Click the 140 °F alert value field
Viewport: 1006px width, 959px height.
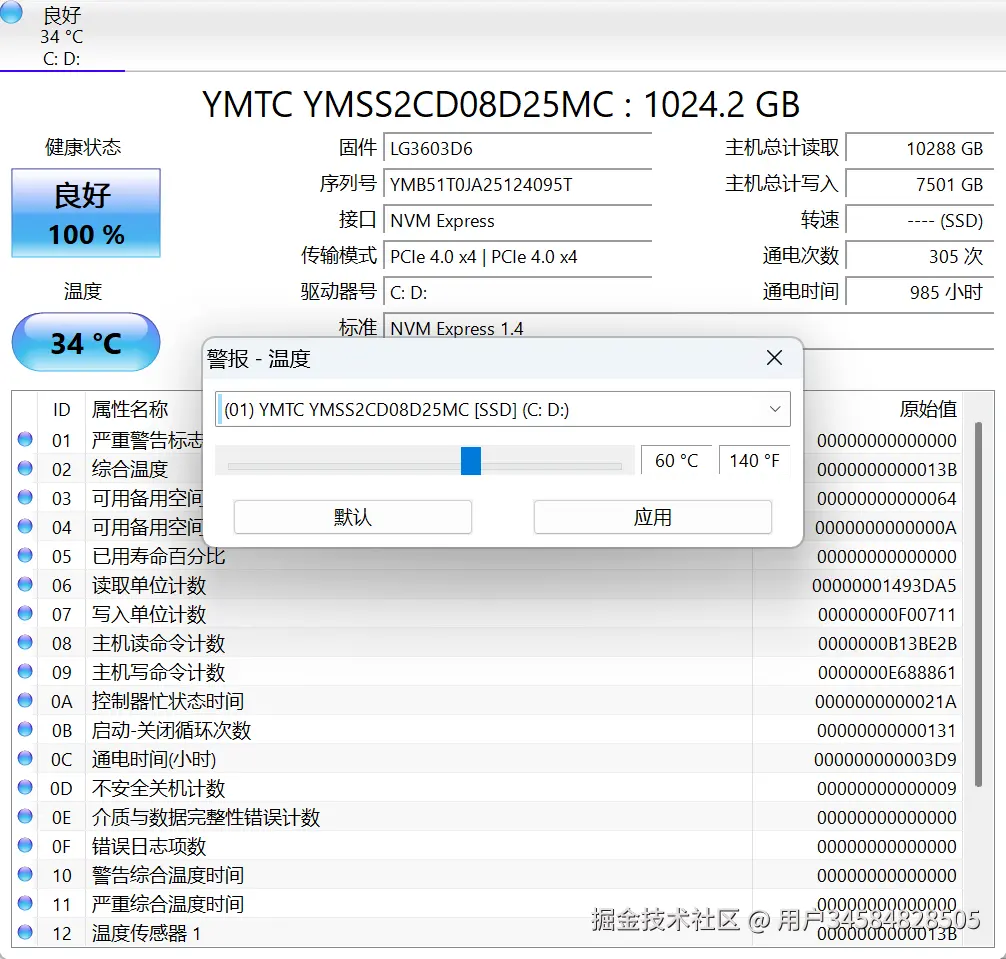[x=754, y=461]
